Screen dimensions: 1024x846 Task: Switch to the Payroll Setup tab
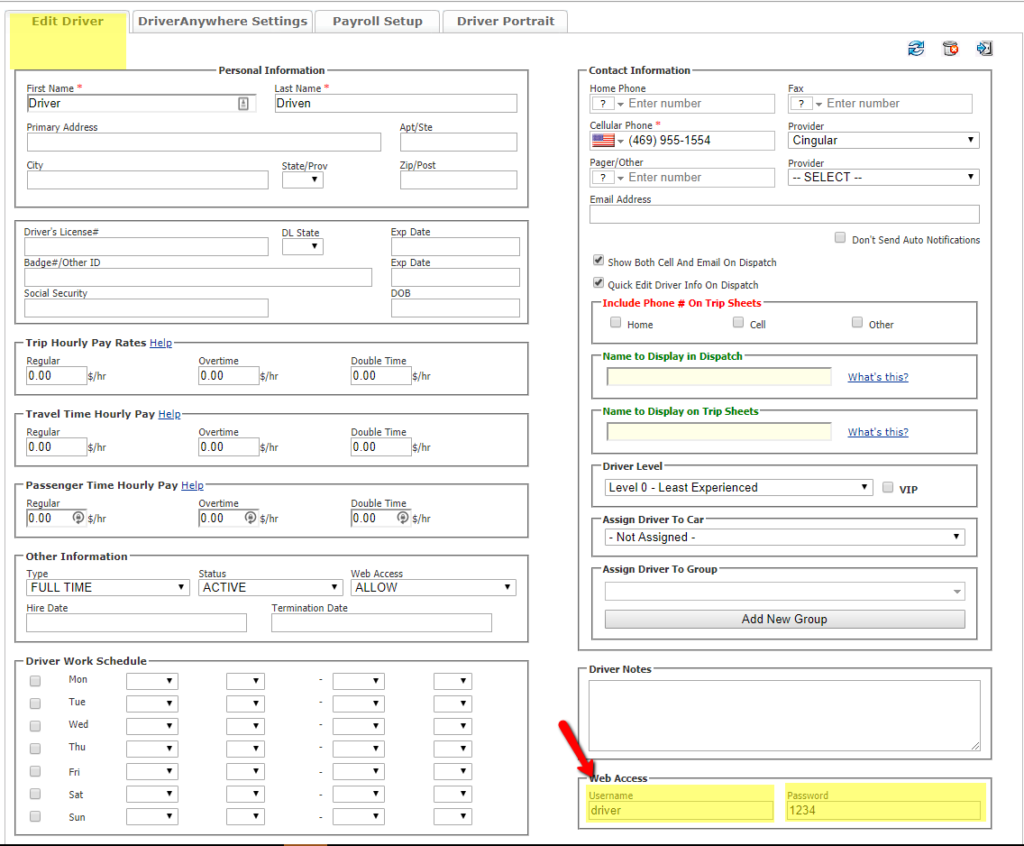[377, 21]
